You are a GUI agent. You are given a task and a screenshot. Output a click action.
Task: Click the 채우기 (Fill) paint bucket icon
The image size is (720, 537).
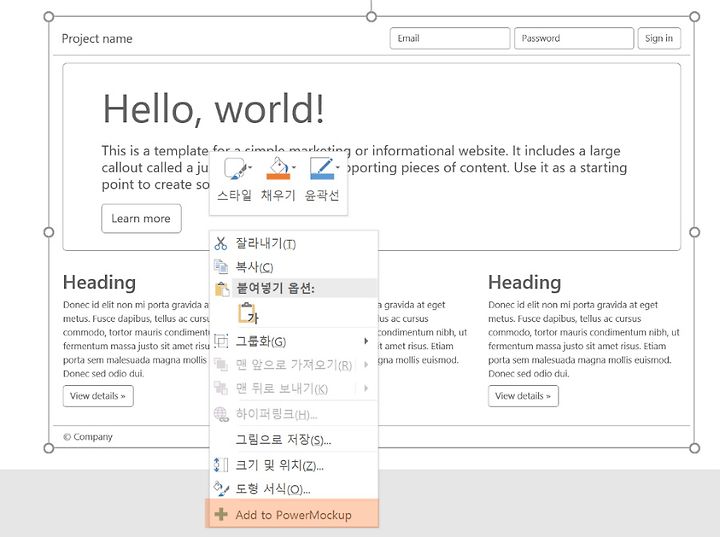point(278,168)
